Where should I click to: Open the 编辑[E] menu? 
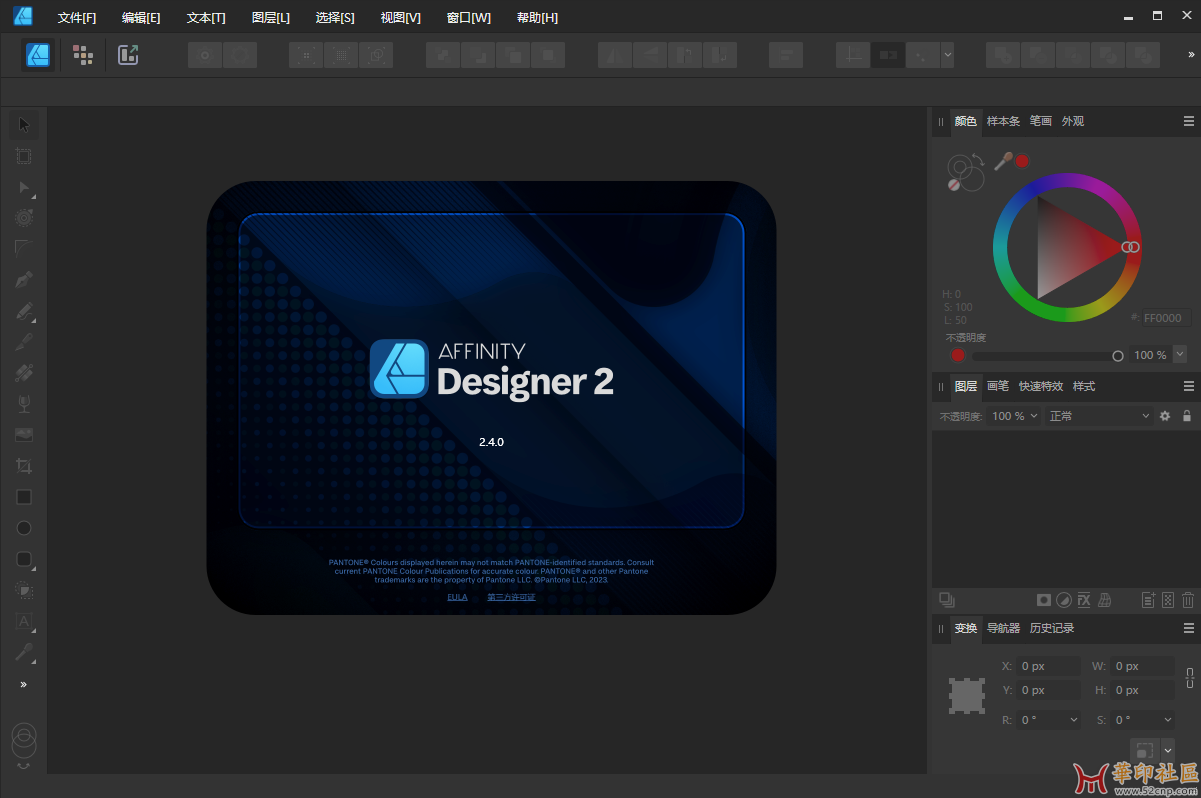pos(141,18)
